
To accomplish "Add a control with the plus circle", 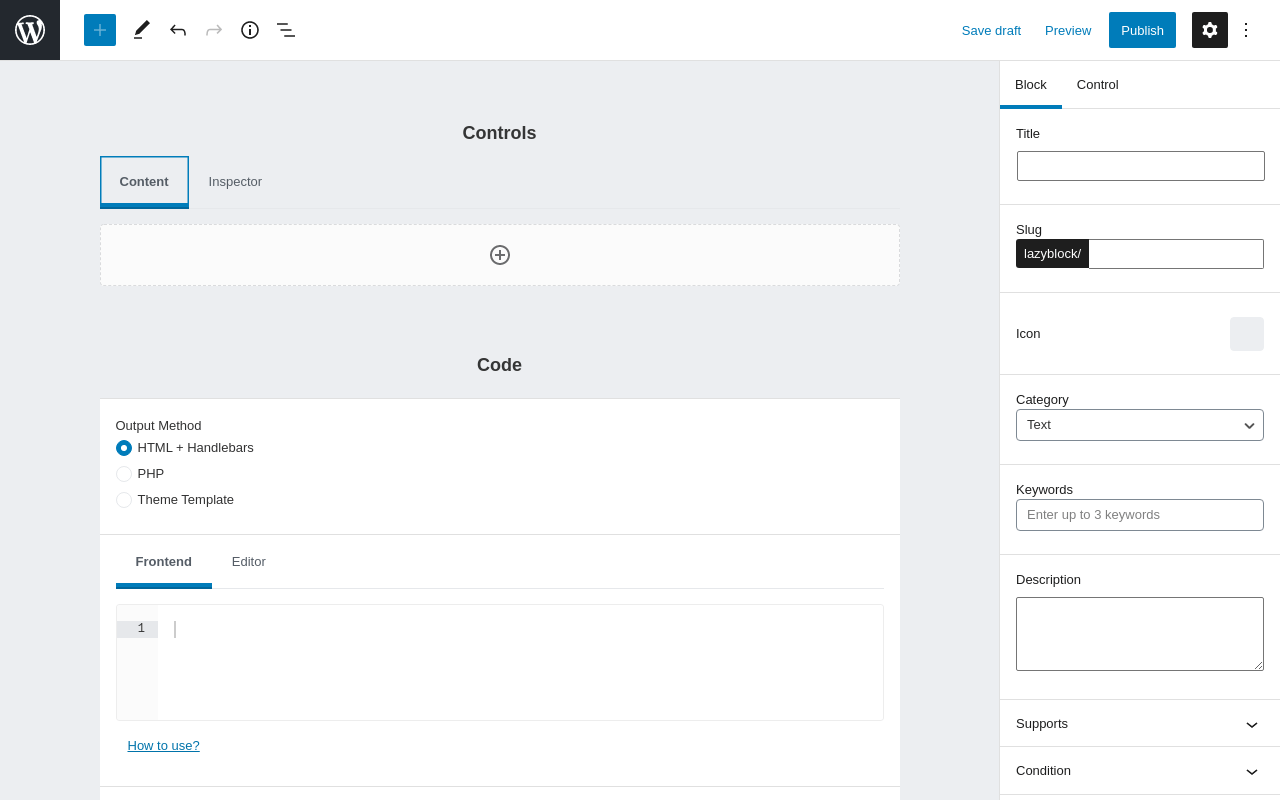I will [x=500, y=255].
